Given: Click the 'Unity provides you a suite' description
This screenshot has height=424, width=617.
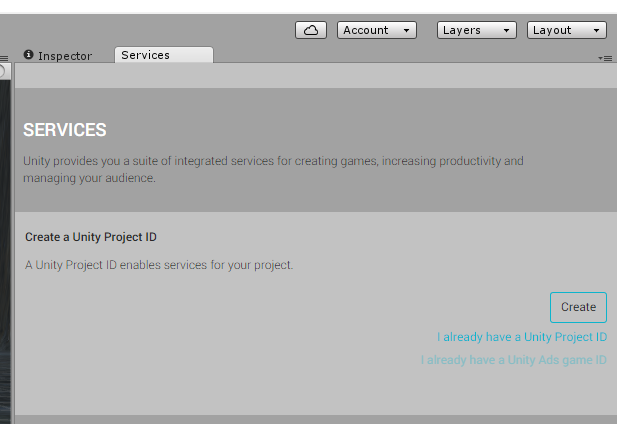Looking at the screenshot, I should 273,170.
